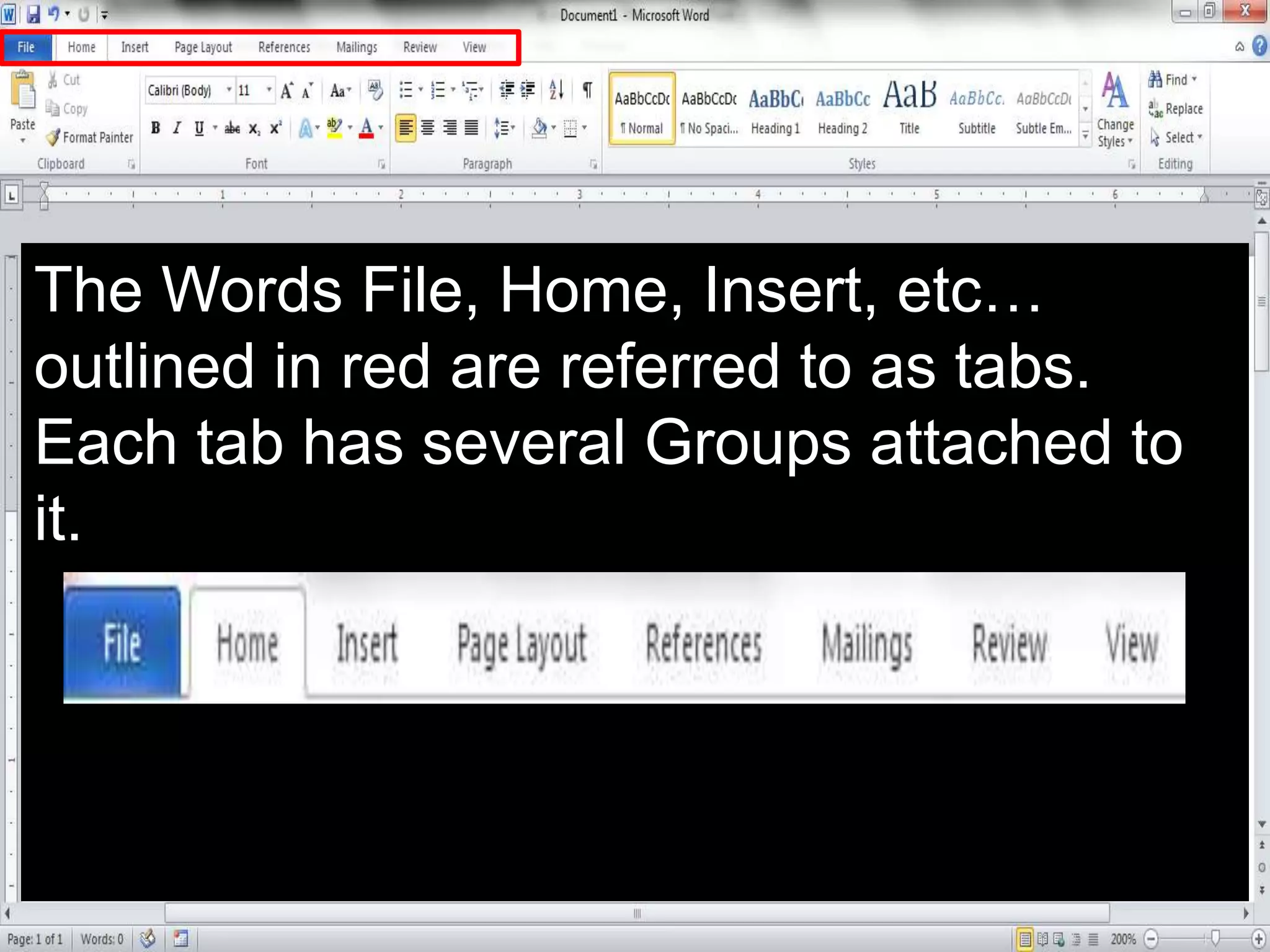Click the red Font Color button
The image size is (1270, 952).
pos(366,128)
